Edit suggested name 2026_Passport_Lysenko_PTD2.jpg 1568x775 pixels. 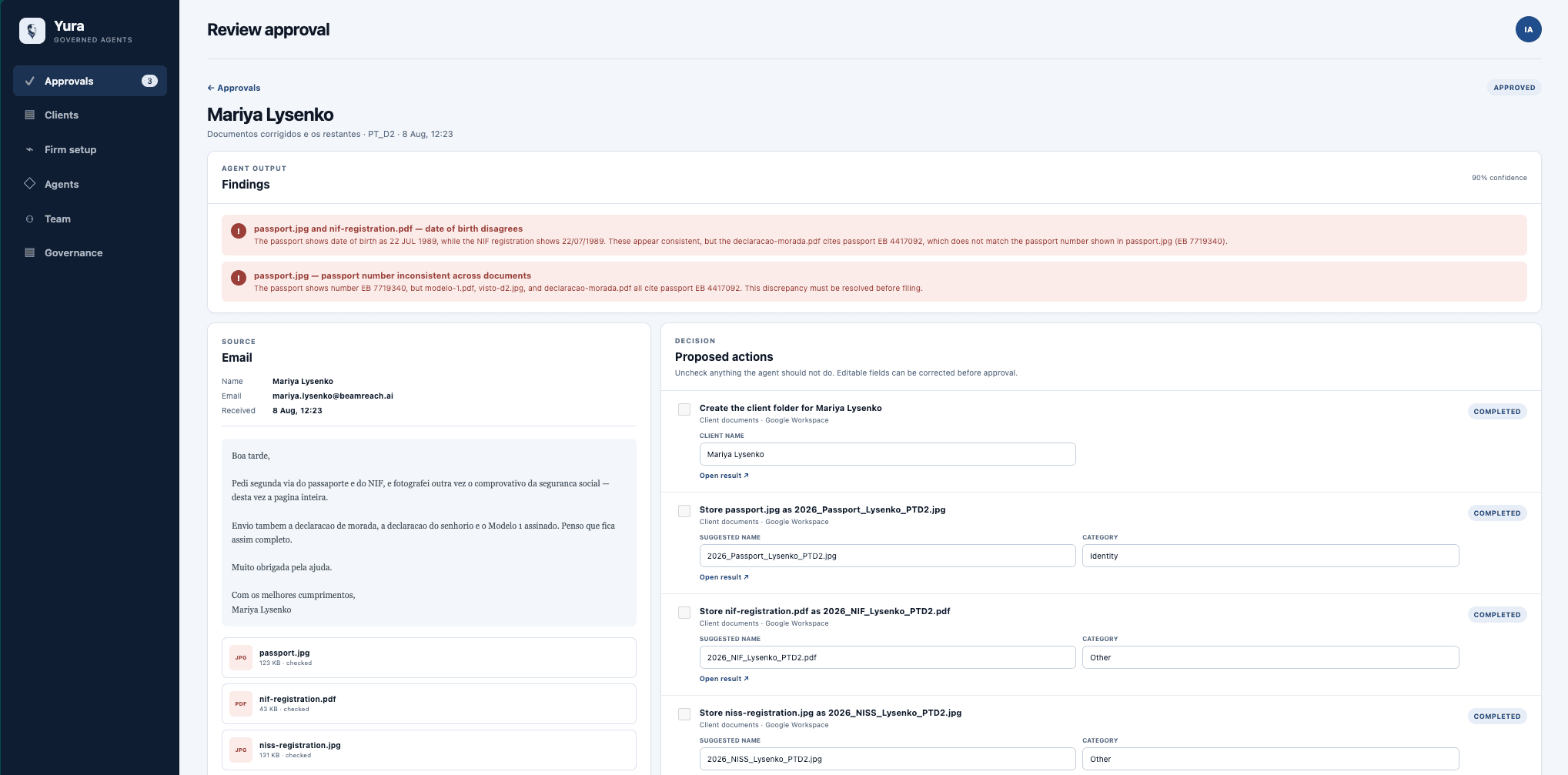coord(888,556)
